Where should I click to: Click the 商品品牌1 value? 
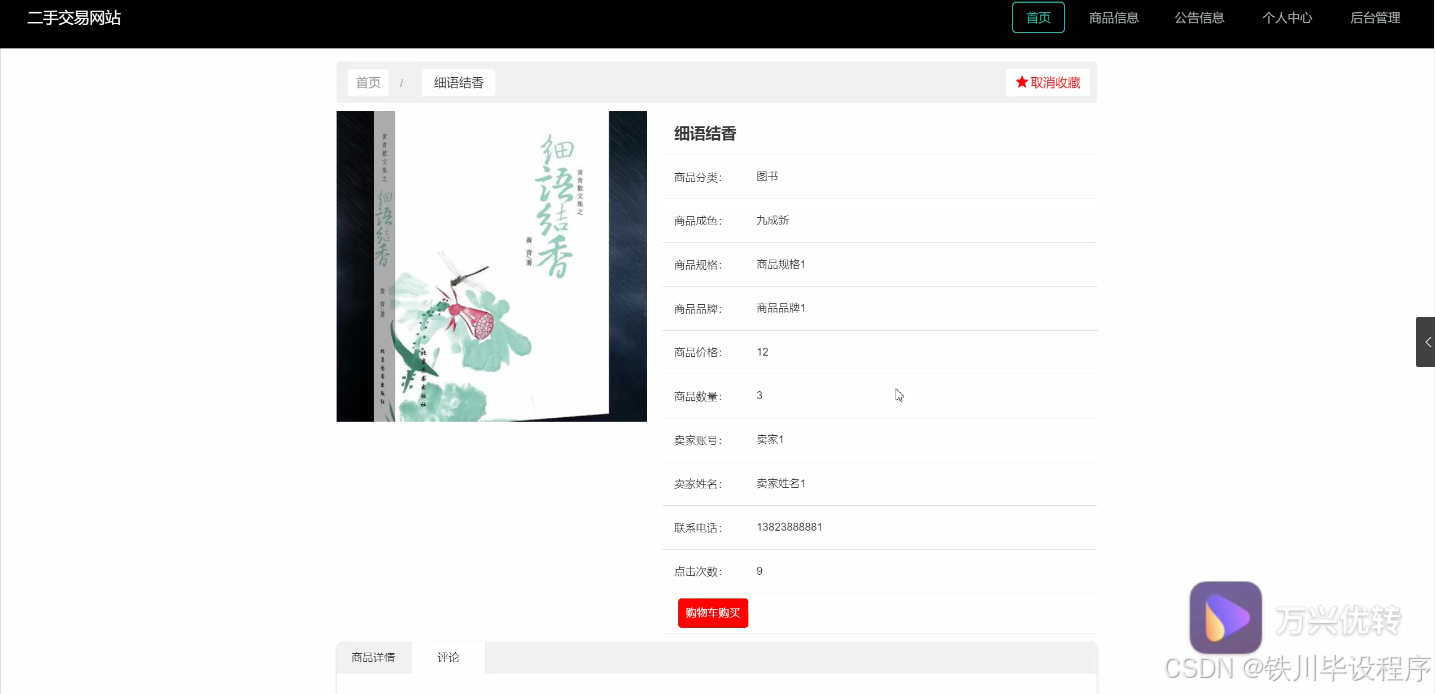[781, 308]
